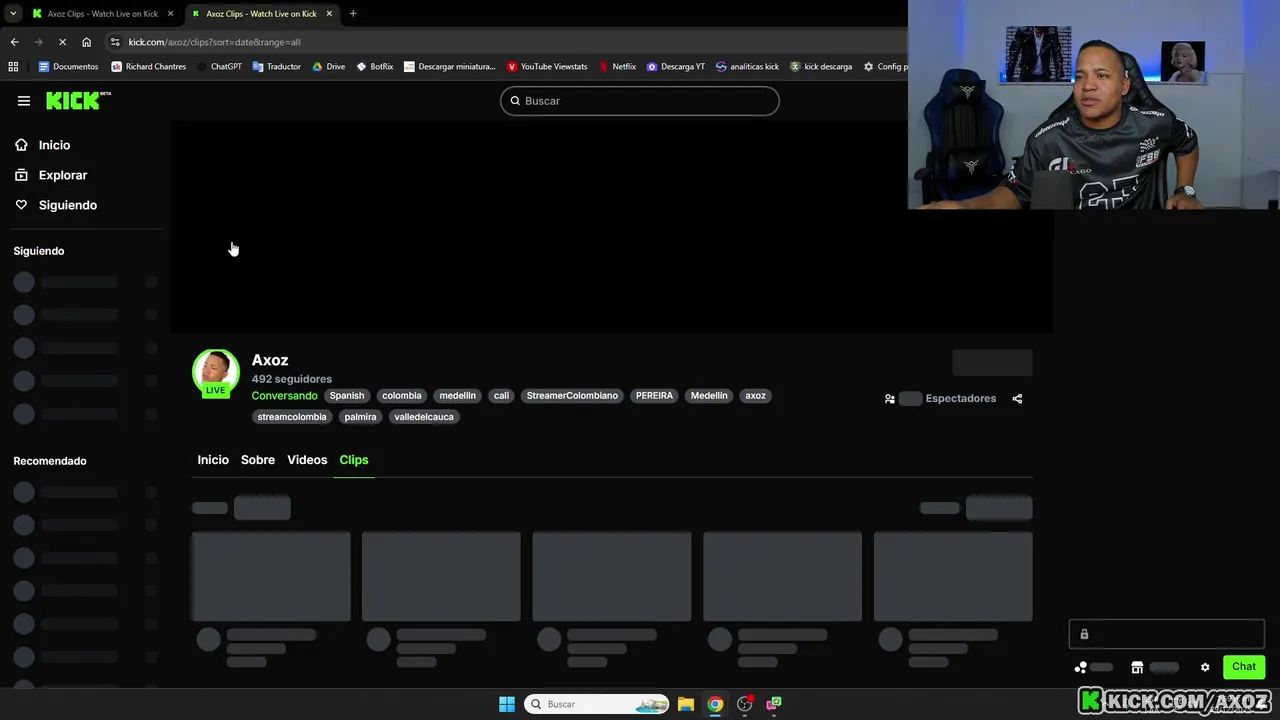Click the chat settings gear icon
Screen dimensions: 1280x720
click(1205, 667)
